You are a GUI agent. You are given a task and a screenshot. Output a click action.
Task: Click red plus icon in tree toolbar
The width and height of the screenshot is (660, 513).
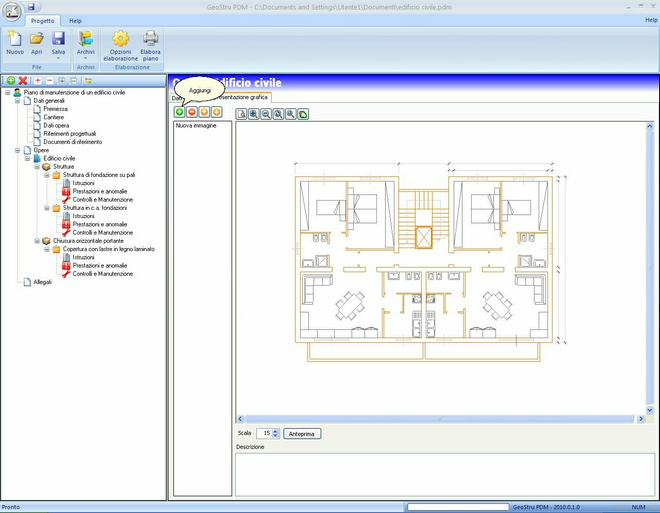point(38,80)
